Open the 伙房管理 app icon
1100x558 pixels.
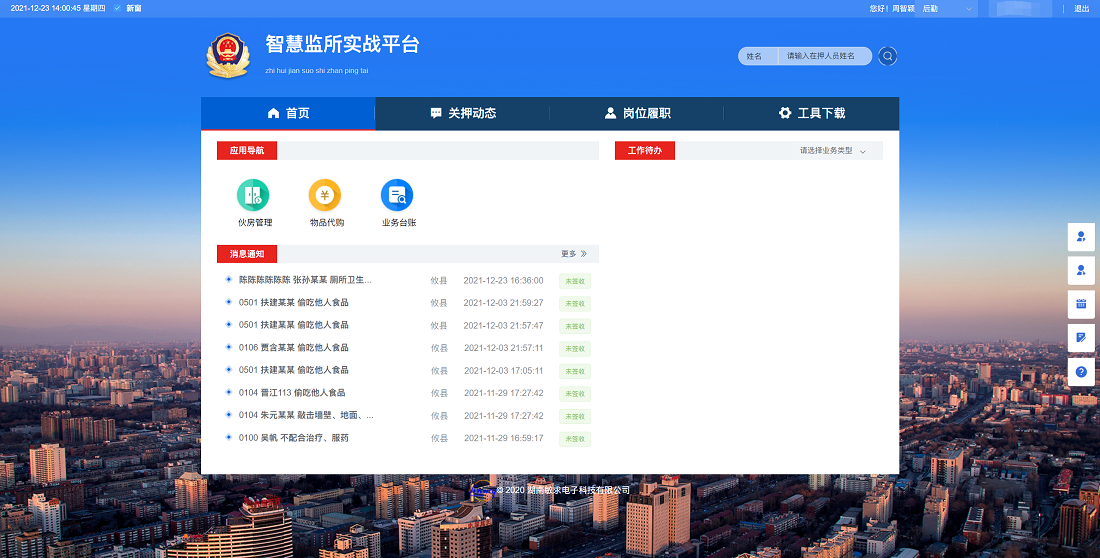tap(253, 195)
